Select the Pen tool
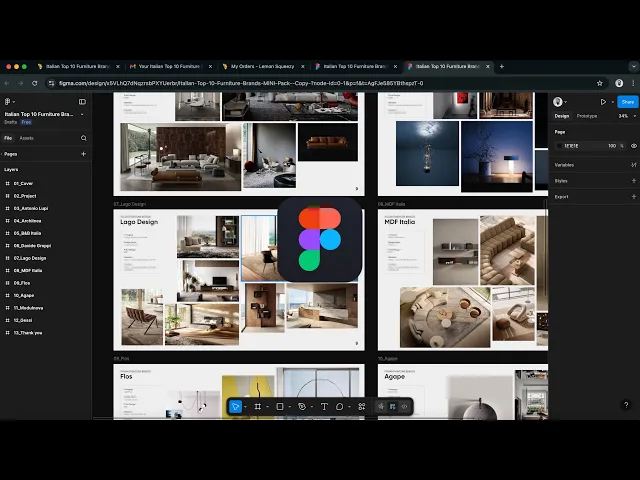 (302, 407)
